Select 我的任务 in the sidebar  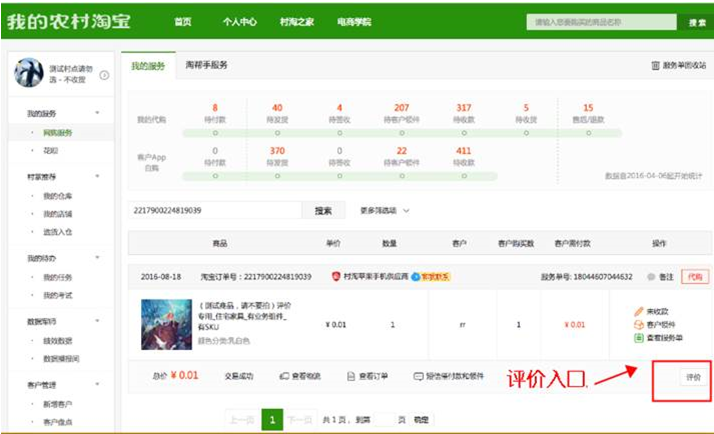point(58,277)
